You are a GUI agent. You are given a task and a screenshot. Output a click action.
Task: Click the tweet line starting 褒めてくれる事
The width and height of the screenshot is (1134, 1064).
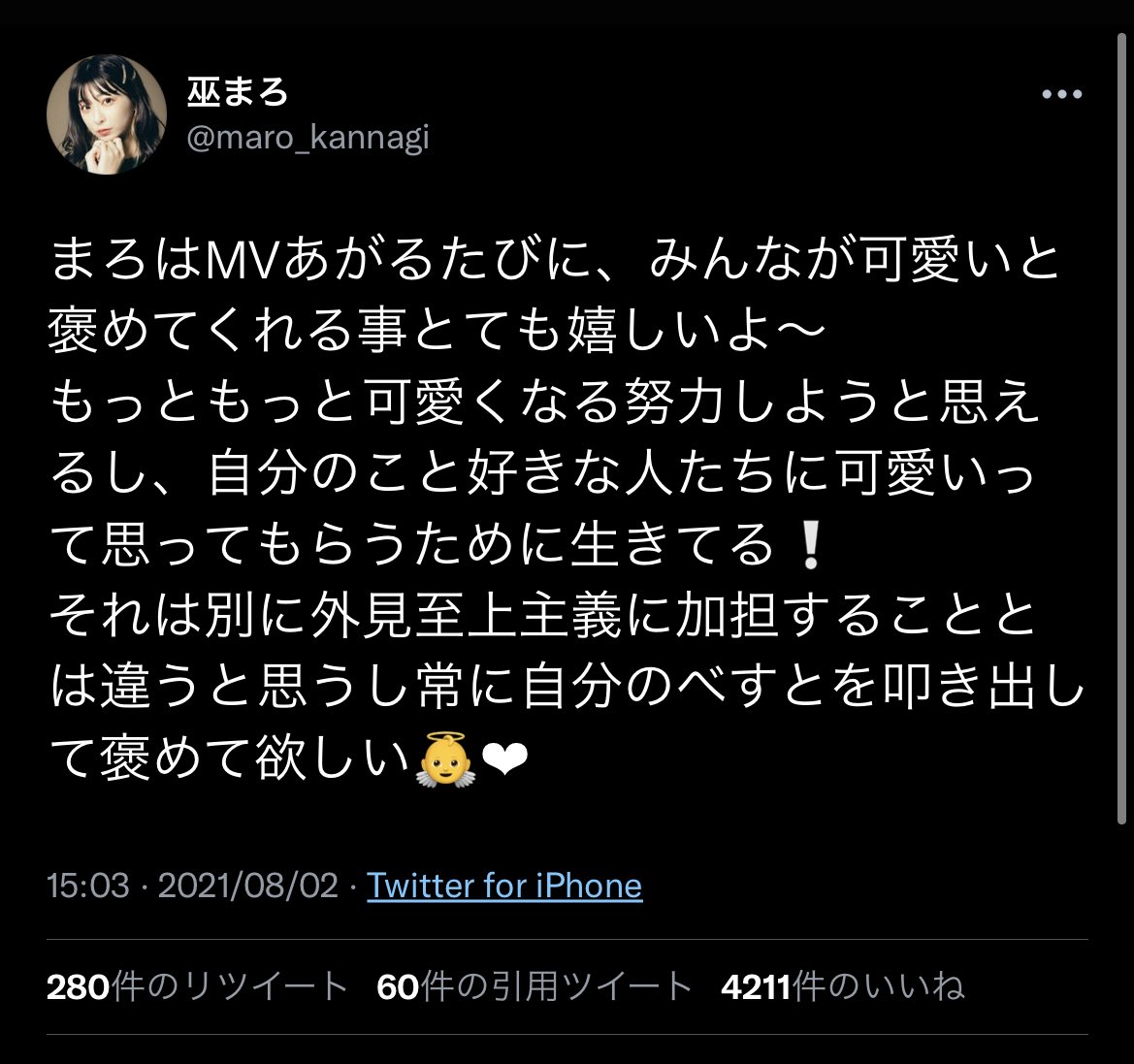[437, 332]
